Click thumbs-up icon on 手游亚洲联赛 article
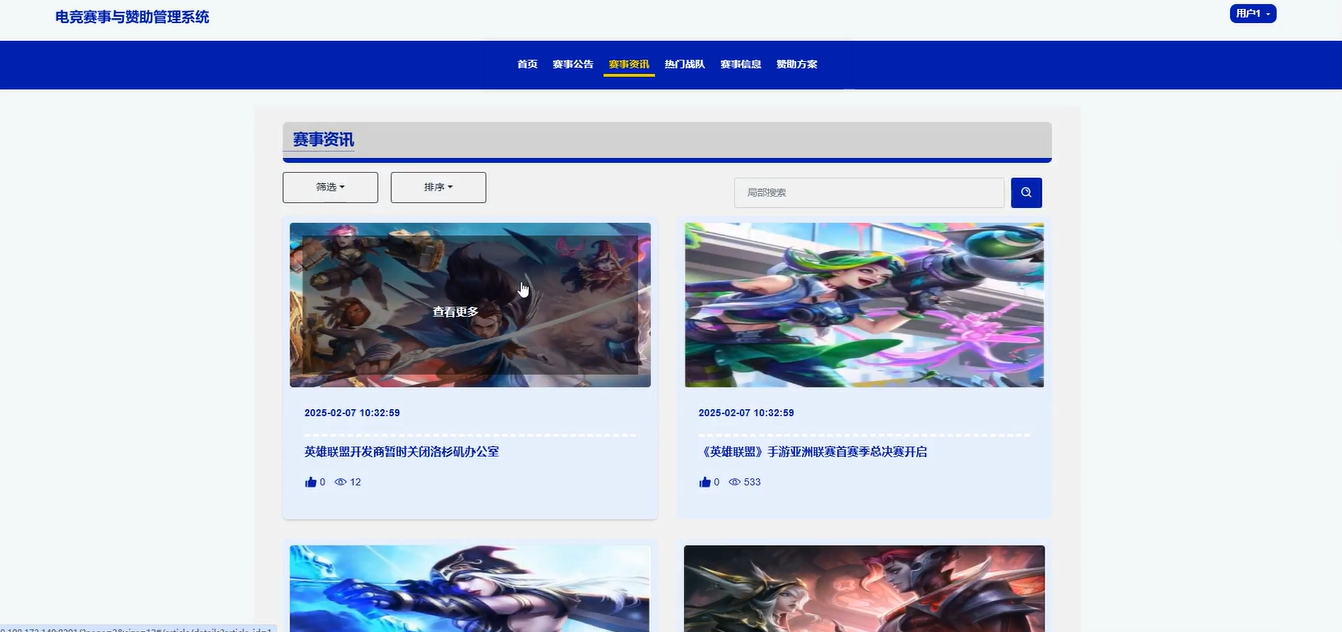 coord(705,482)
